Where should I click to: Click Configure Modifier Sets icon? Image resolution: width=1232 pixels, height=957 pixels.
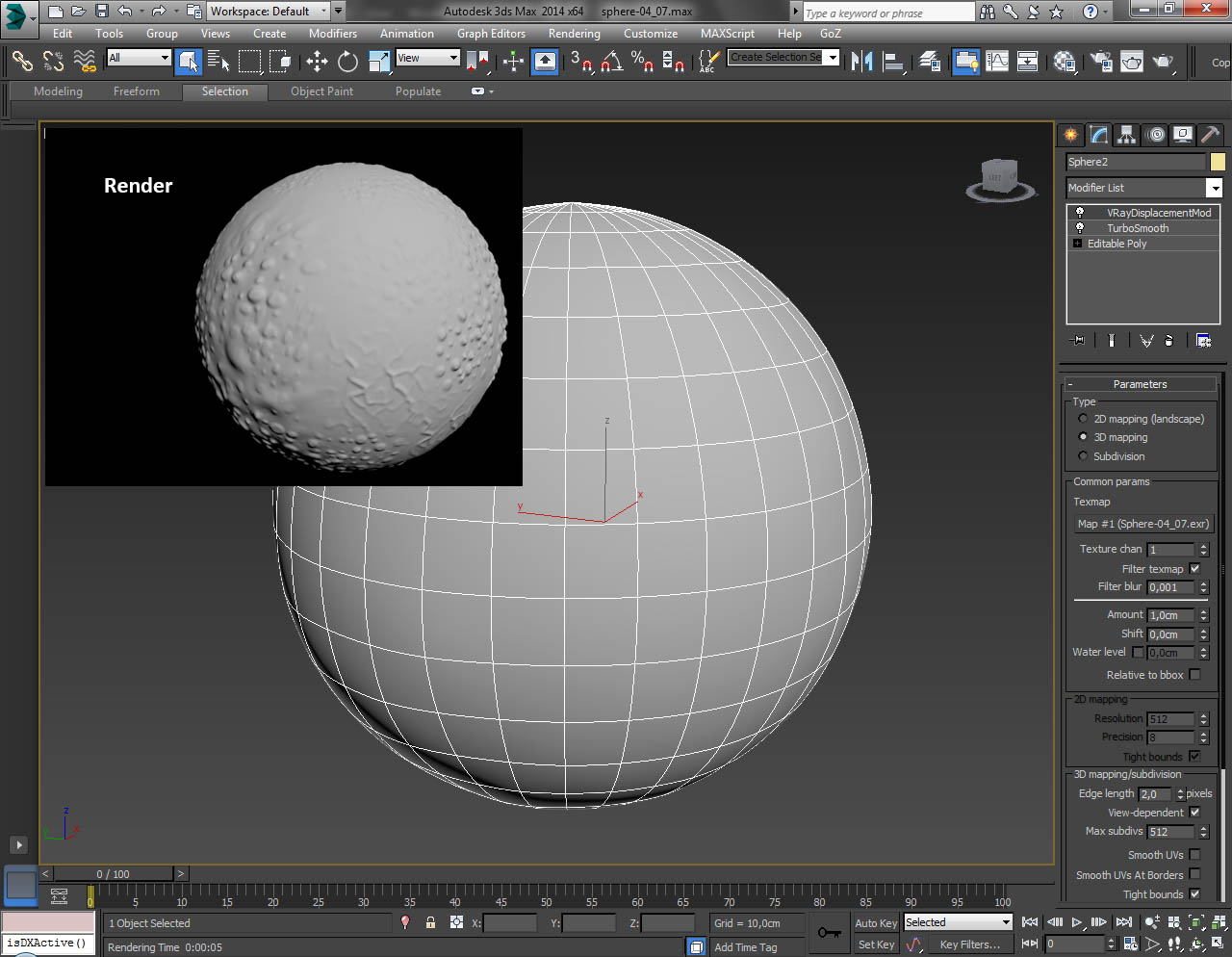pyautogui.click(x=1203, y=340)
